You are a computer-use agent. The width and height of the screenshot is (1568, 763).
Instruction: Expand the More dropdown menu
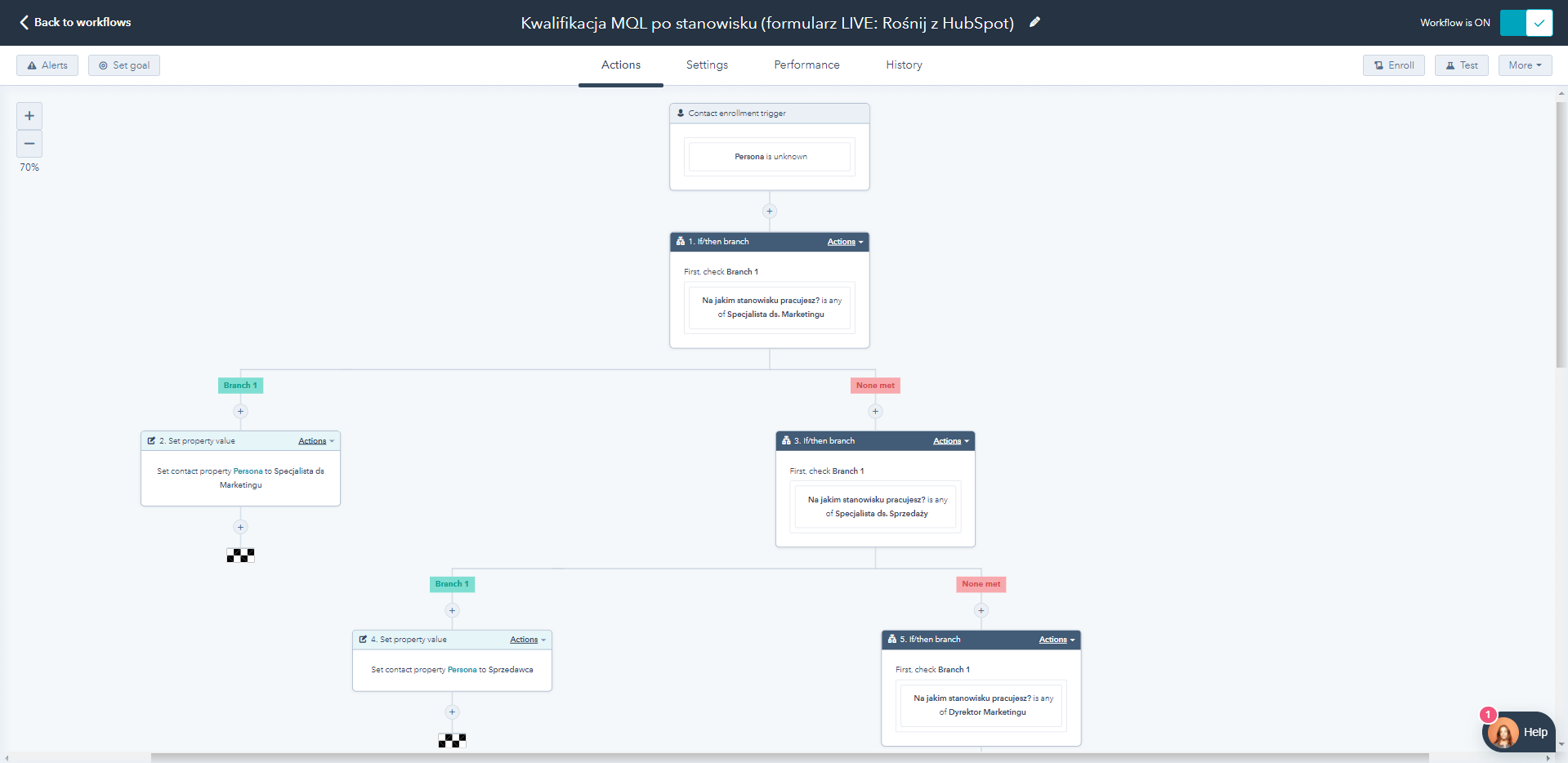tap(1525, 65)
